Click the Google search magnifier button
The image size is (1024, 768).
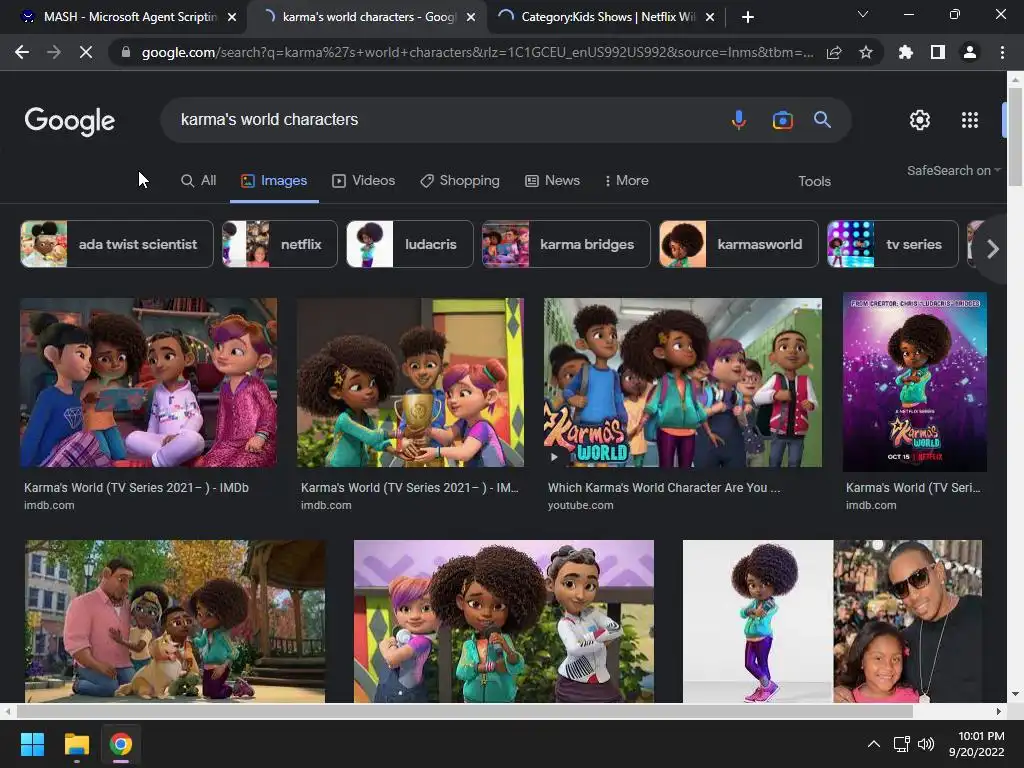(822, 120)
